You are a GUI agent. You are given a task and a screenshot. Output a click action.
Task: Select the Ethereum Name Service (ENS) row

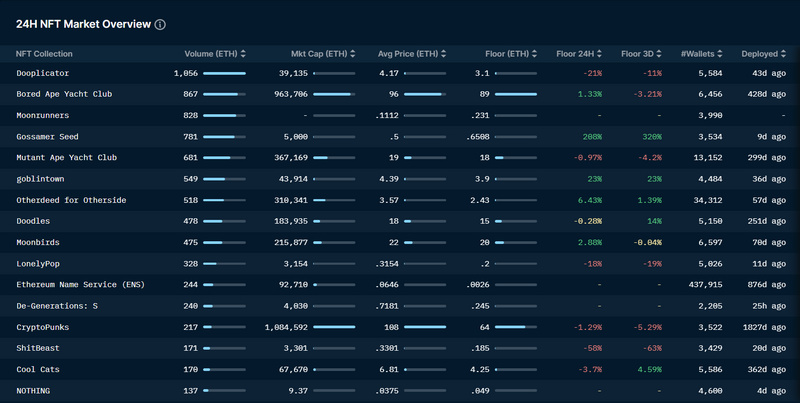pyautogui.click(x=78, y=285)
